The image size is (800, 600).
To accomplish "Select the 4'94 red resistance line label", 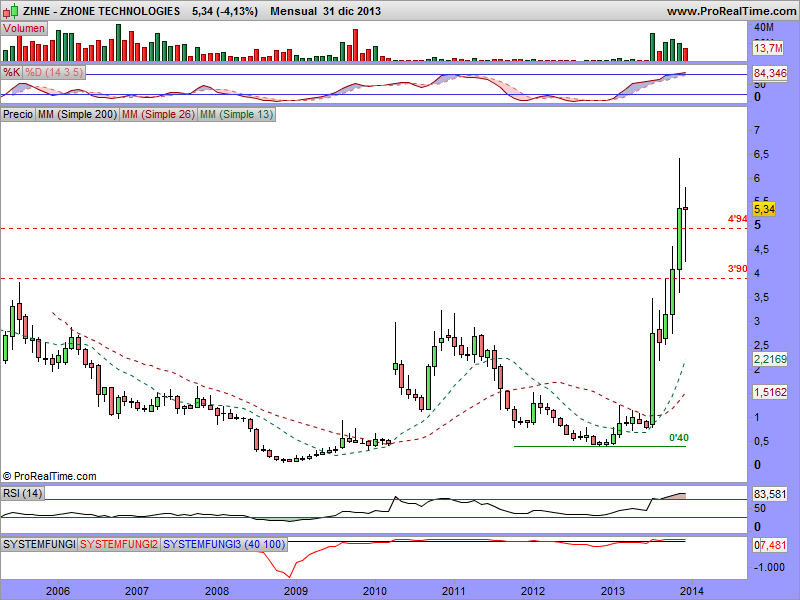I will (737, 218).
